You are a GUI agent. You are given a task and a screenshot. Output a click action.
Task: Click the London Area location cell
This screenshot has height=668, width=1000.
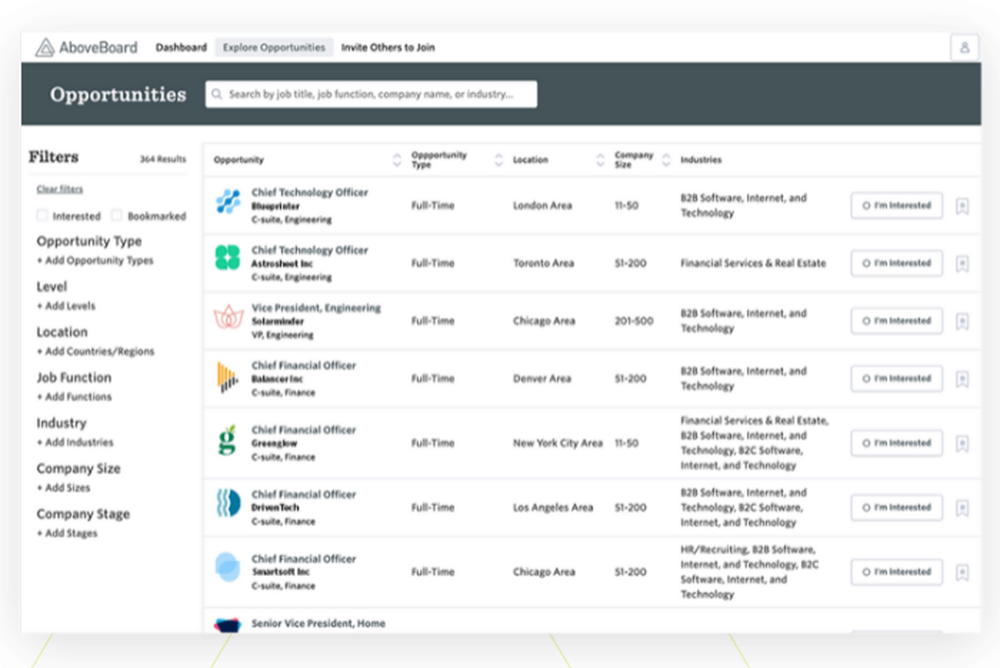tap(542, 205)
